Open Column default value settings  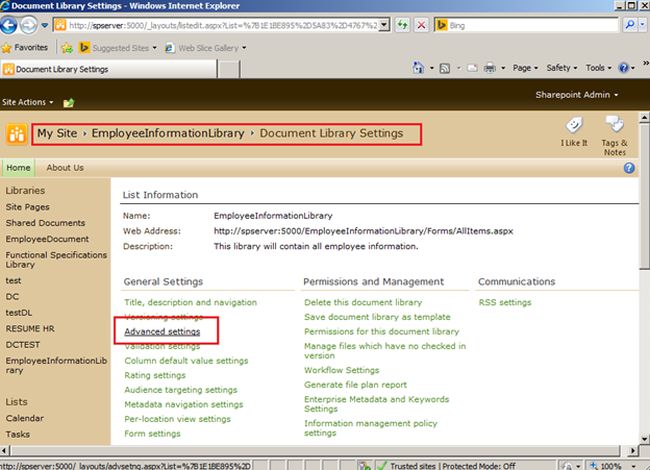pyautogui.click(x=186, y=360)
